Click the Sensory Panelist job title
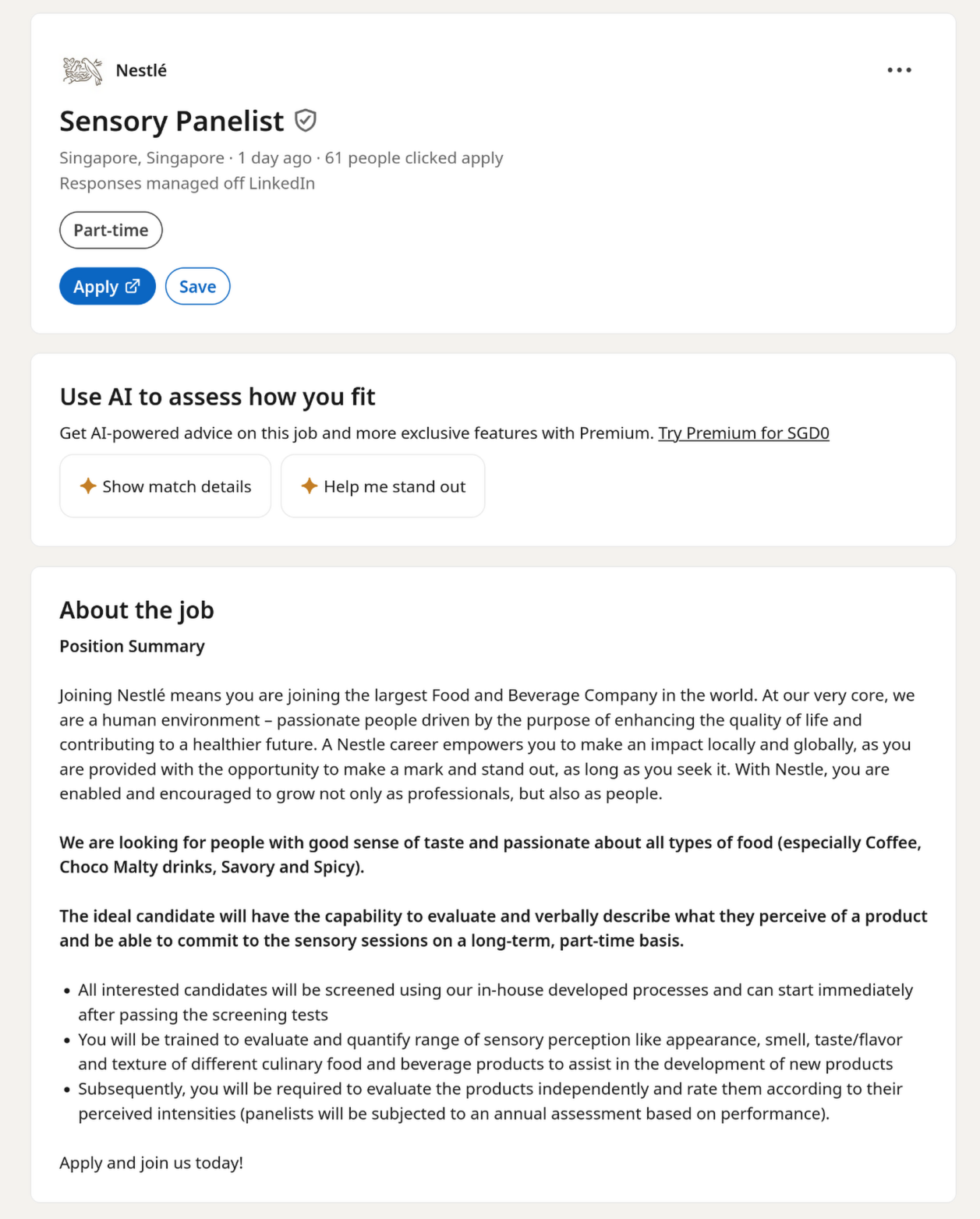 tap(172, 122)
